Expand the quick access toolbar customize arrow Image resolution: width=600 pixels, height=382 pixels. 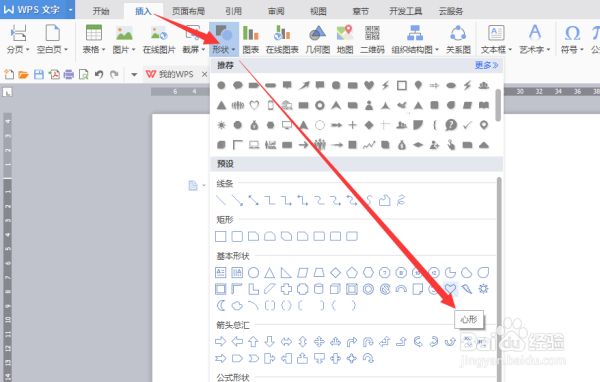point(134,75)
